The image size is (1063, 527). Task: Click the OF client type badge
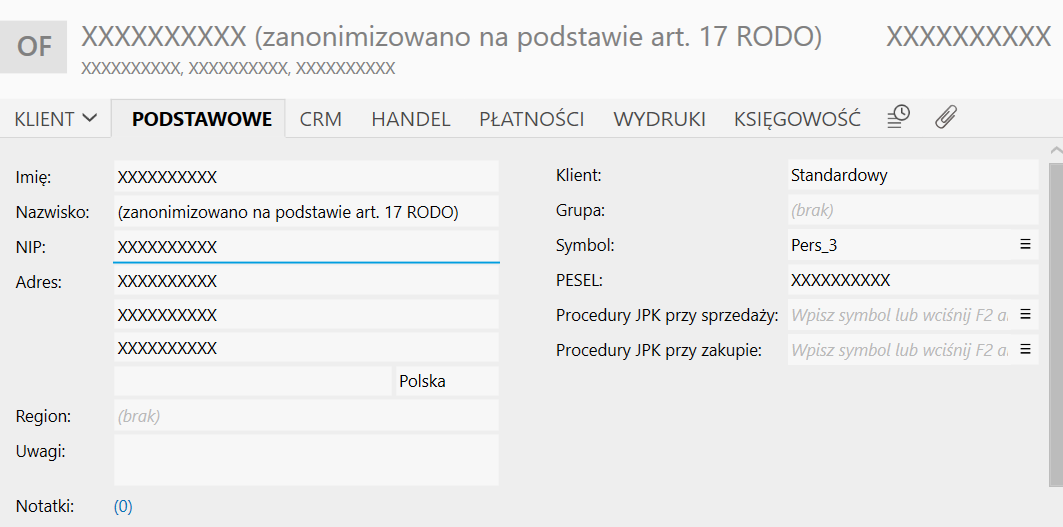coord(34,47)
